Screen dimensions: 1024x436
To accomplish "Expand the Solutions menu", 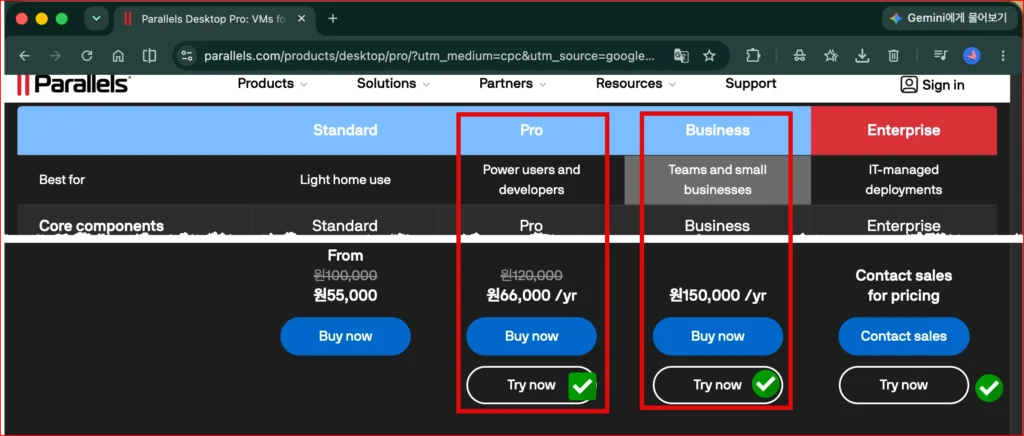I will (x=393, y=84).
